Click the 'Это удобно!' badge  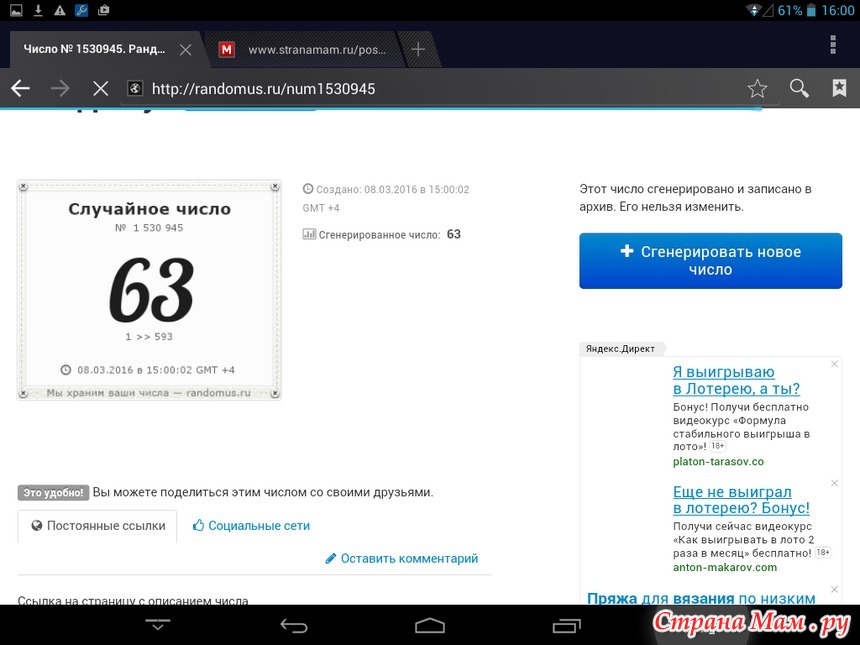pos(53,493)
